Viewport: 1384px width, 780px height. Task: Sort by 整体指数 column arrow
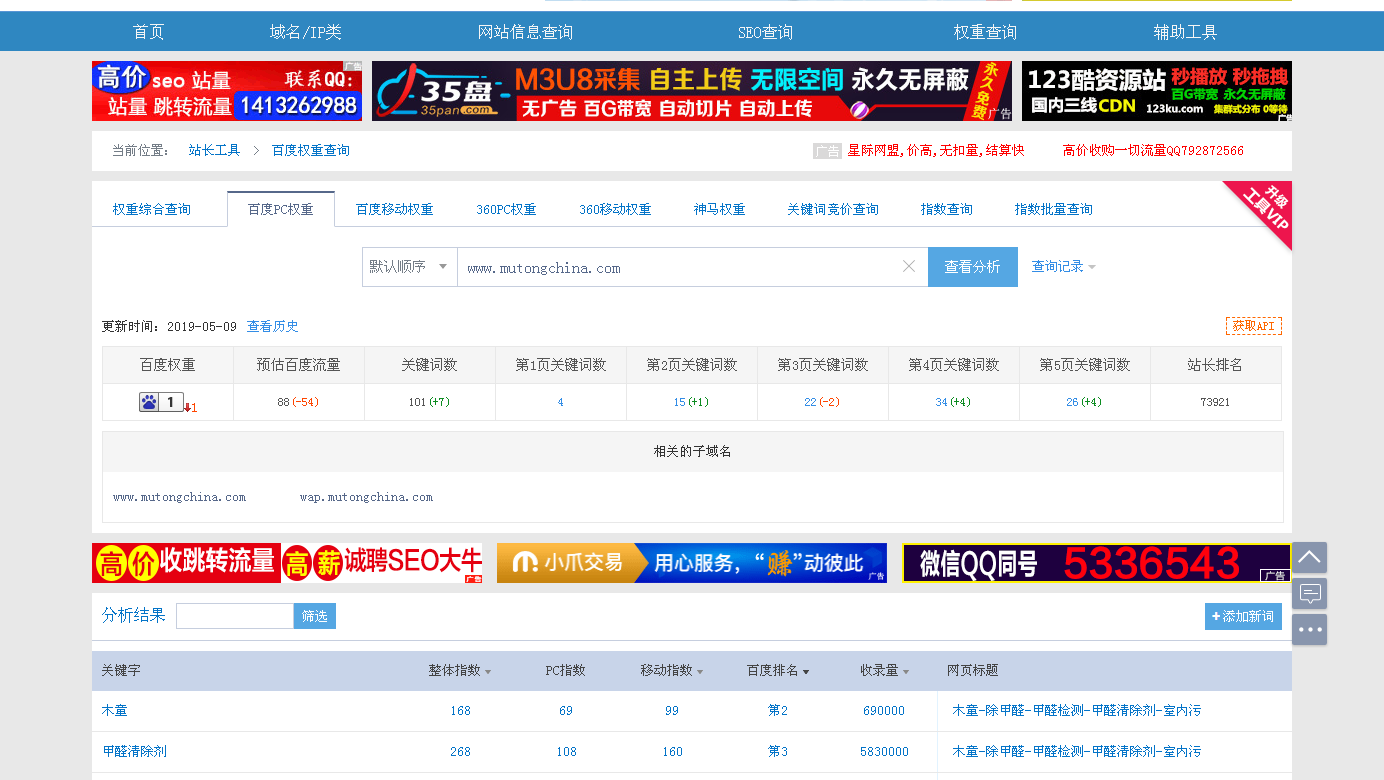[488, 672]
